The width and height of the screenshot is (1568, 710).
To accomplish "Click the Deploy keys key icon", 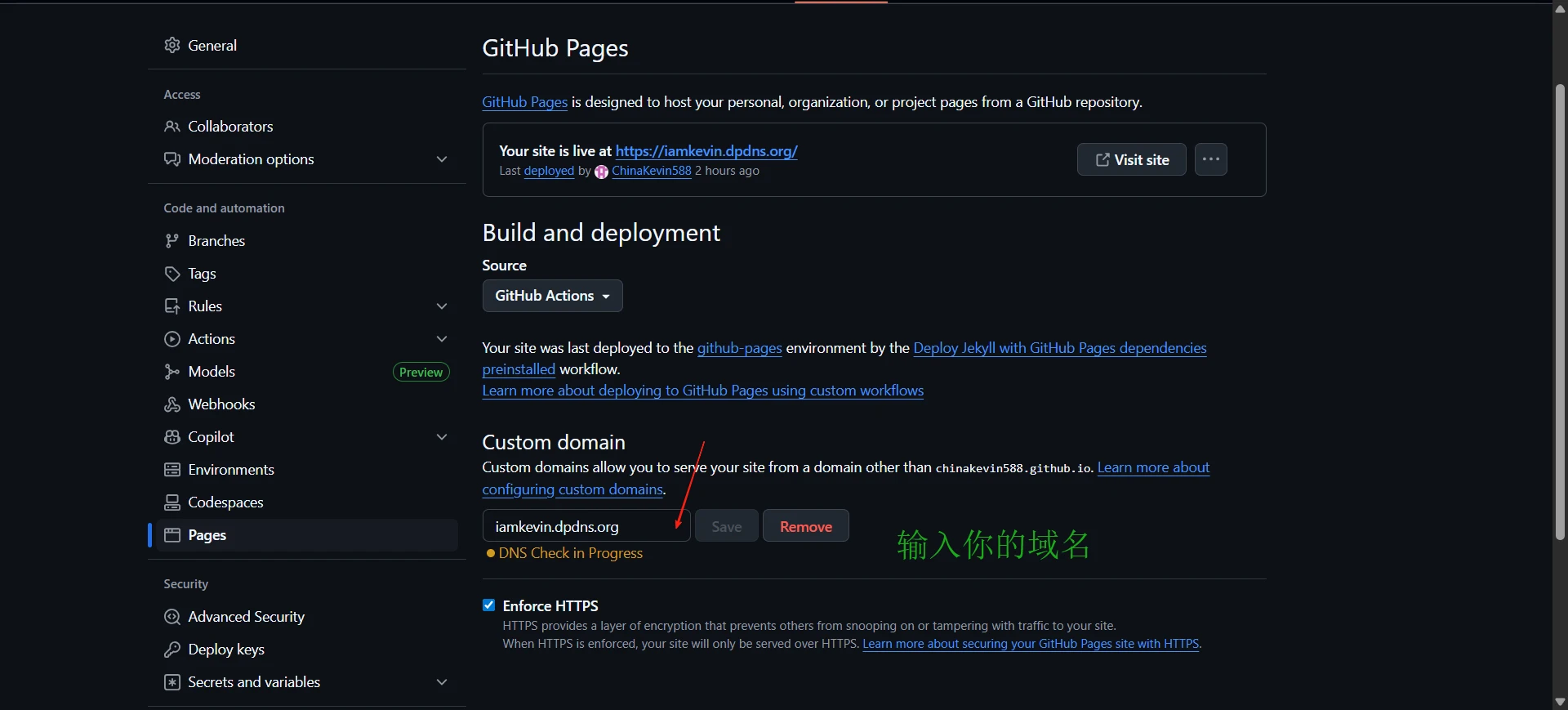I will click(171, 650).
